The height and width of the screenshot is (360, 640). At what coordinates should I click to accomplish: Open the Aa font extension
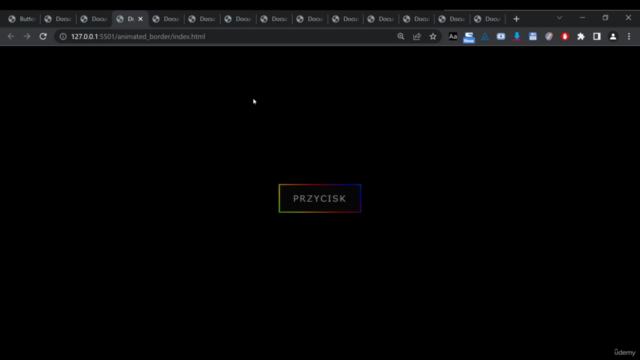(x=453, y=36)
